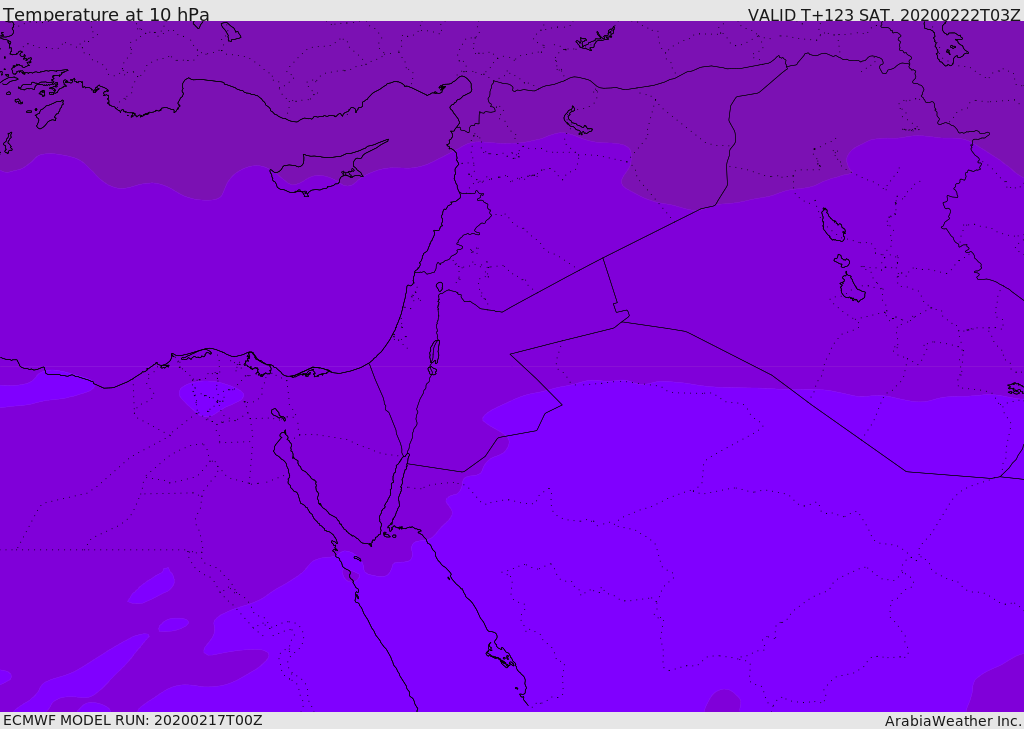Click the 'Temperature at 10 hPa' title text

click(x=106, y=14)
